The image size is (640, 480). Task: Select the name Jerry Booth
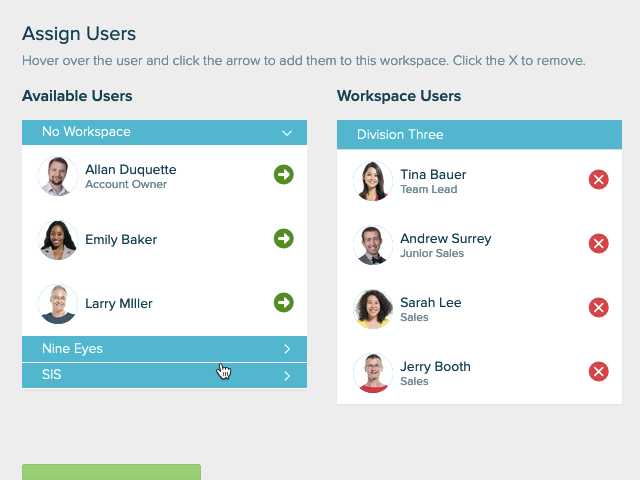[x=435, y=367]
